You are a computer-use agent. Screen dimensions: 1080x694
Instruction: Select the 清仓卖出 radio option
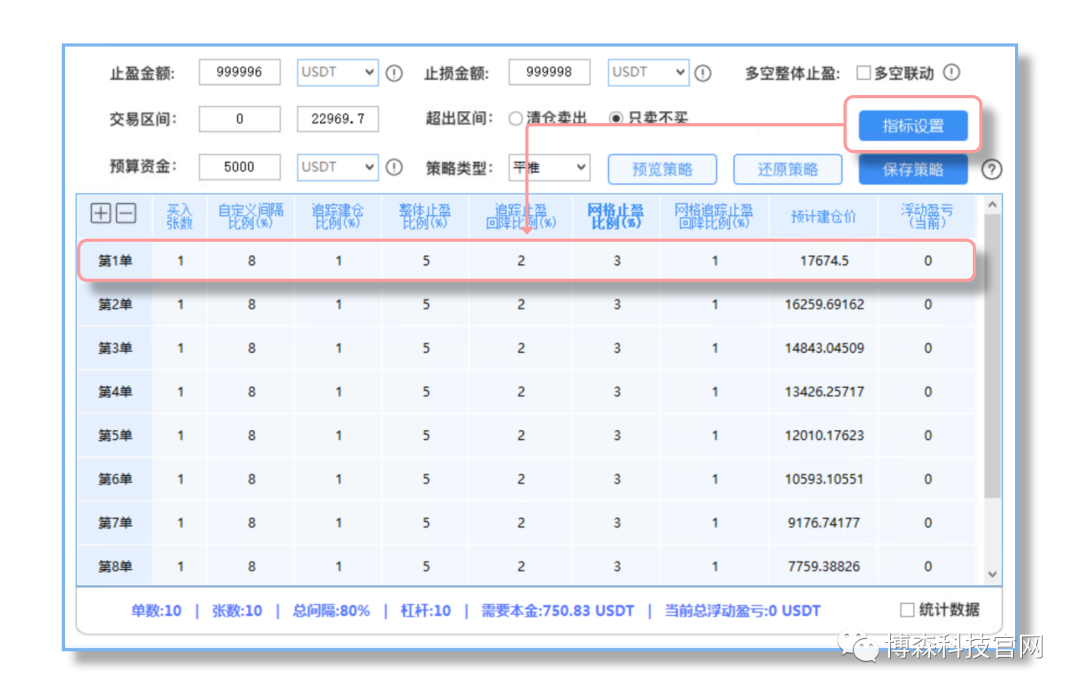[515, 118]
